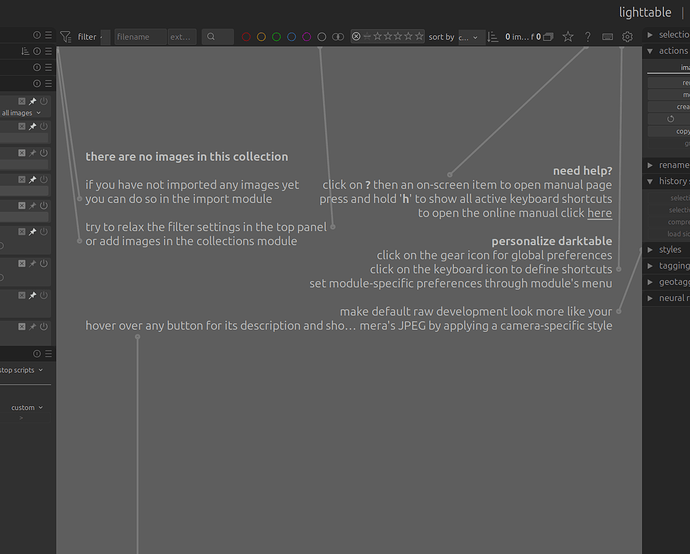Open global preferences gear icon

tap(627, 37)
